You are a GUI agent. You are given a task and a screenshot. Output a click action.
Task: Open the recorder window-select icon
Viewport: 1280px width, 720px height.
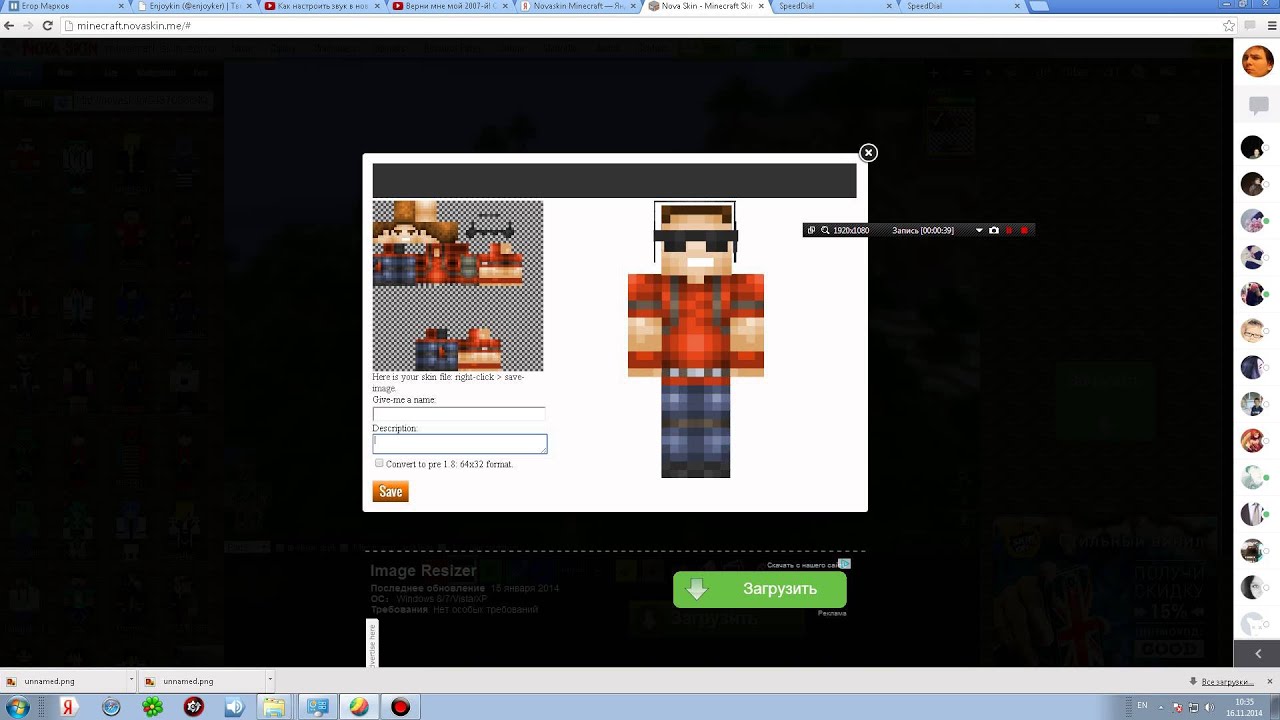(x=811, y=230)
